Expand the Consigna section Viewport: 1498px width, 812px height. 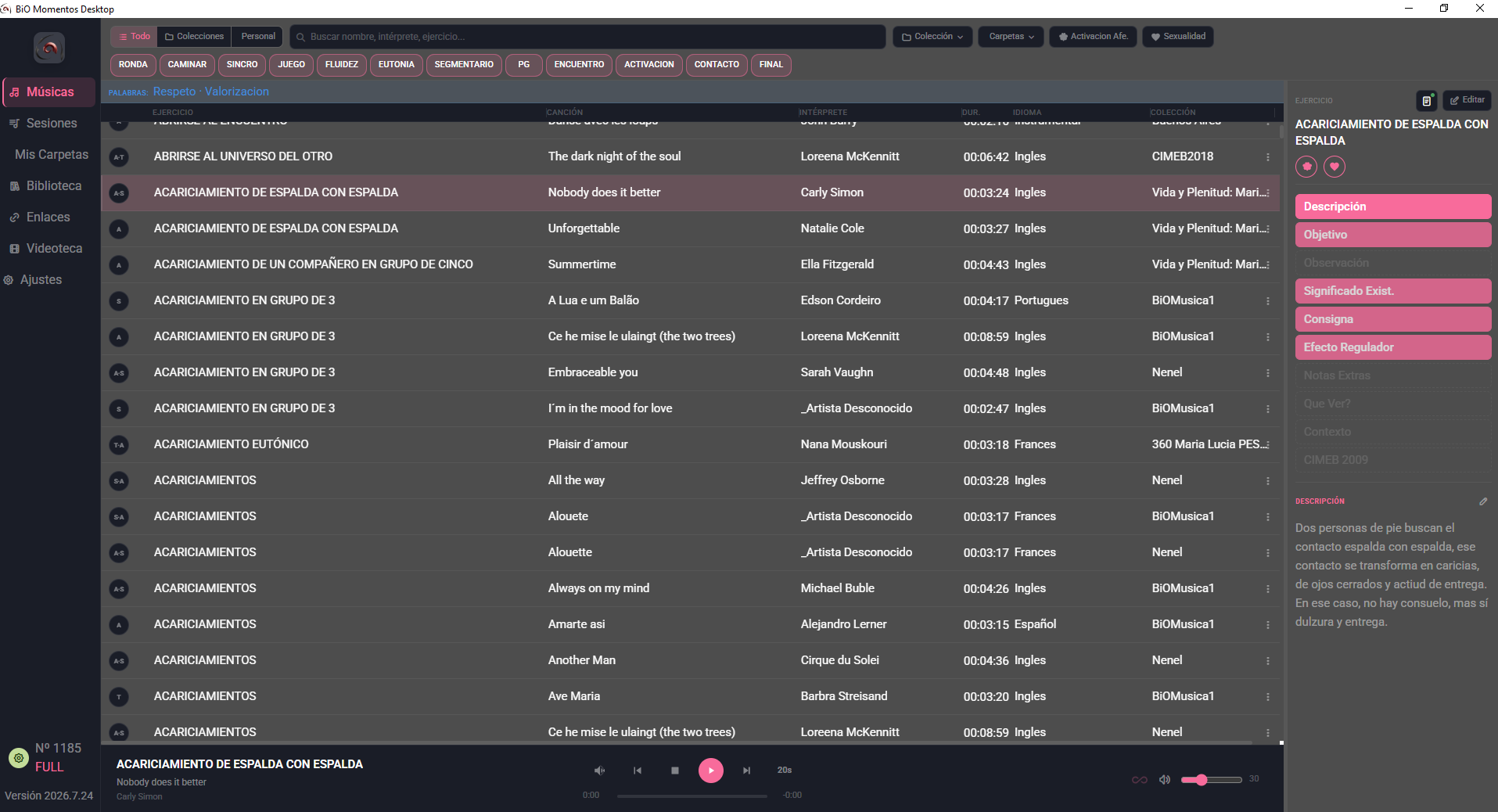pyautogui.click(x=1393, y=319)
